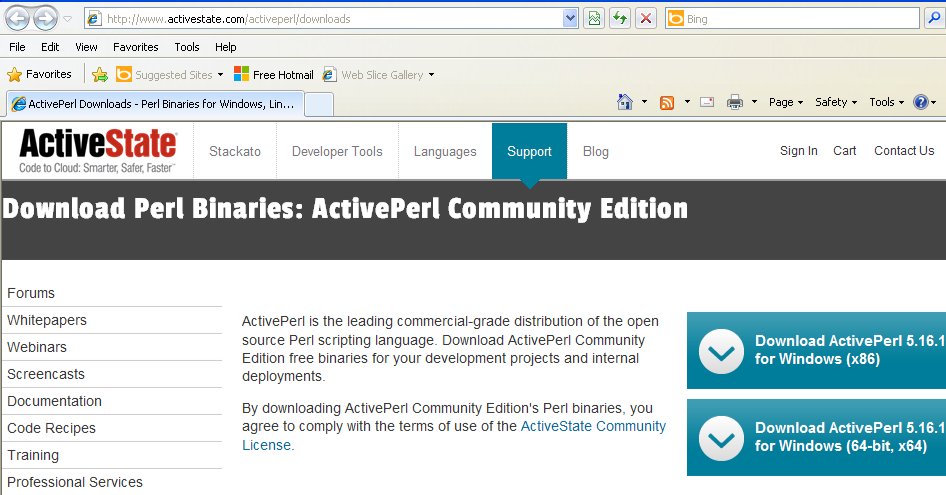Open the Page command bar menu

tap(786, 102)
